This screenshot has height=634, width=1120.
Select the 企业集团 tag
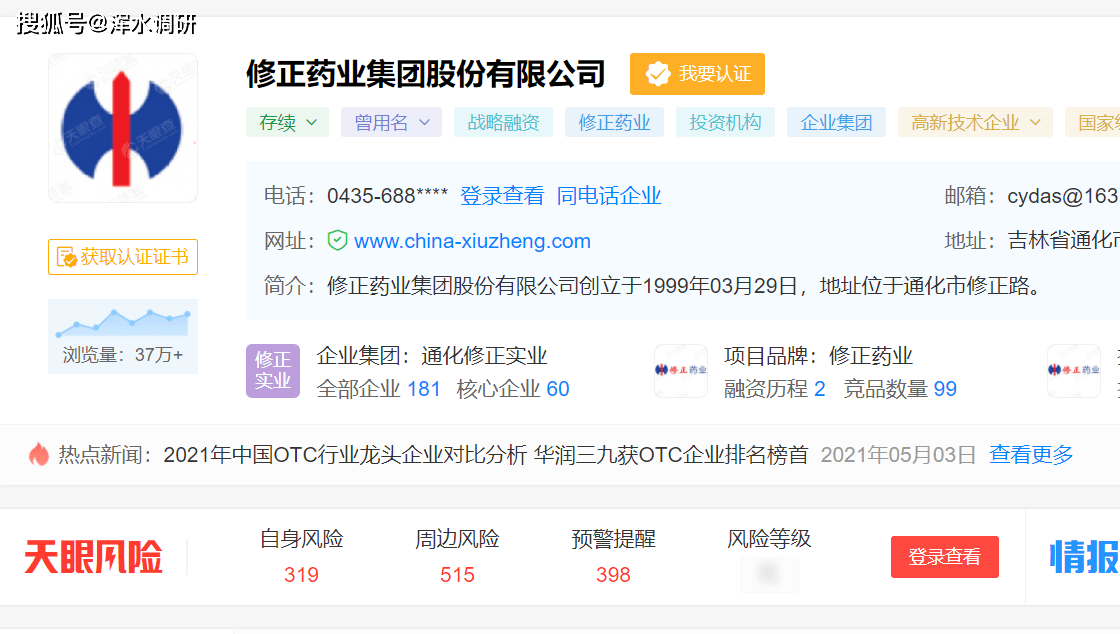coord(836,122)
